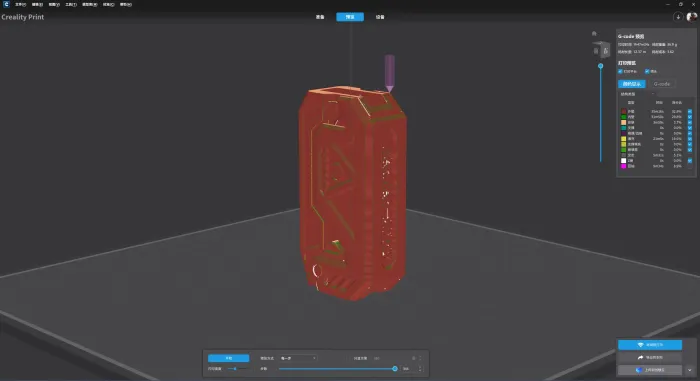Click the blue start button in bottom panel
700x381 pixels.
pyautogui.click(x=229, y=358)
